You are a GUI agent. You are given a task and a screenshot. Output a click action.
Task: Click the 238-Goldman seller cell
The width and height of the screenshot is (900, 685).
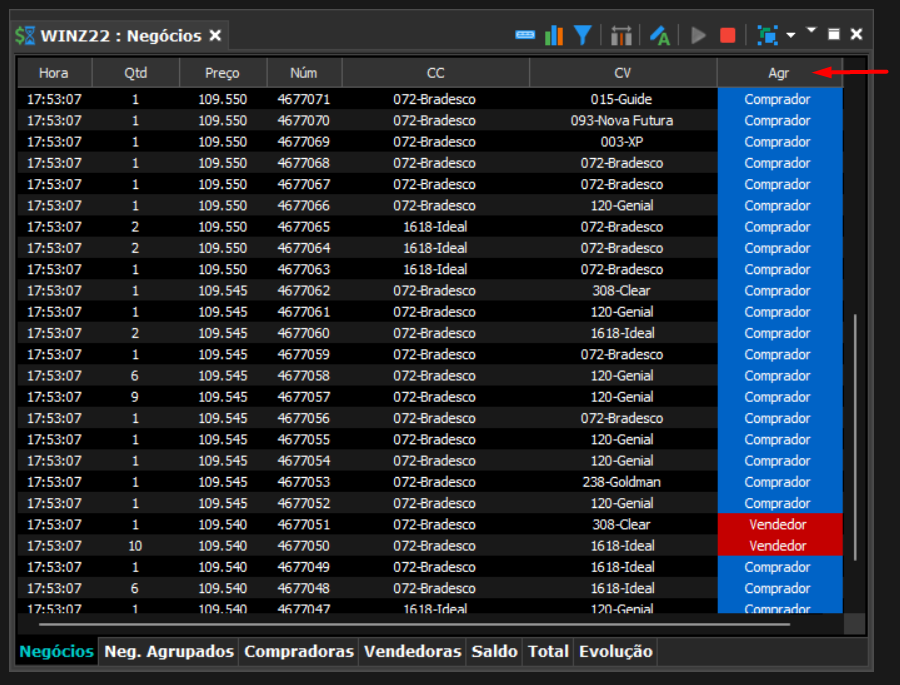pos(622,482)
